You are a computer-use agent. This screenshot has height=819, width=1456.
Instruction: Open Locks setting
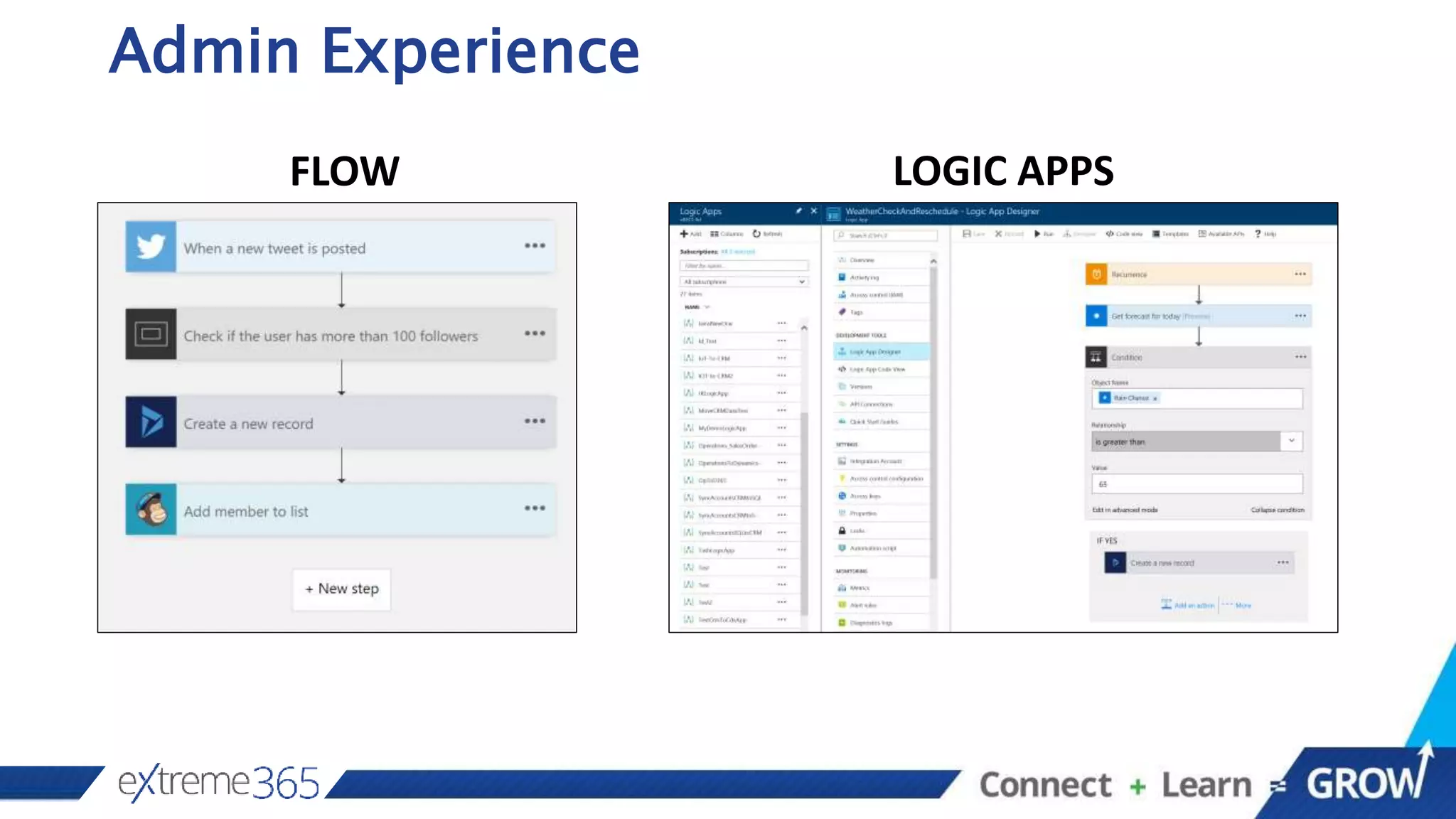click(x=882, y=531)
